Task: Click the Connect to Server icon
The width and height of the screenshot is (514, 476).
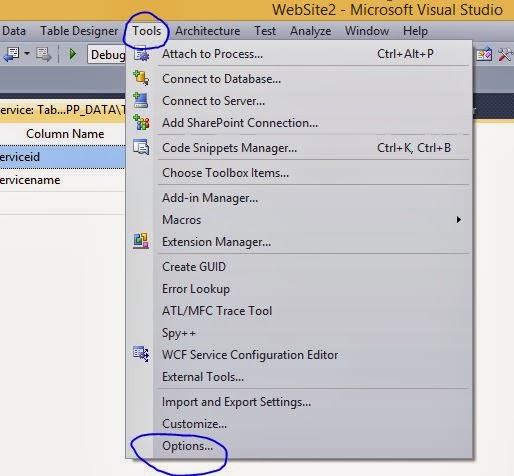Action: point(141,100)
